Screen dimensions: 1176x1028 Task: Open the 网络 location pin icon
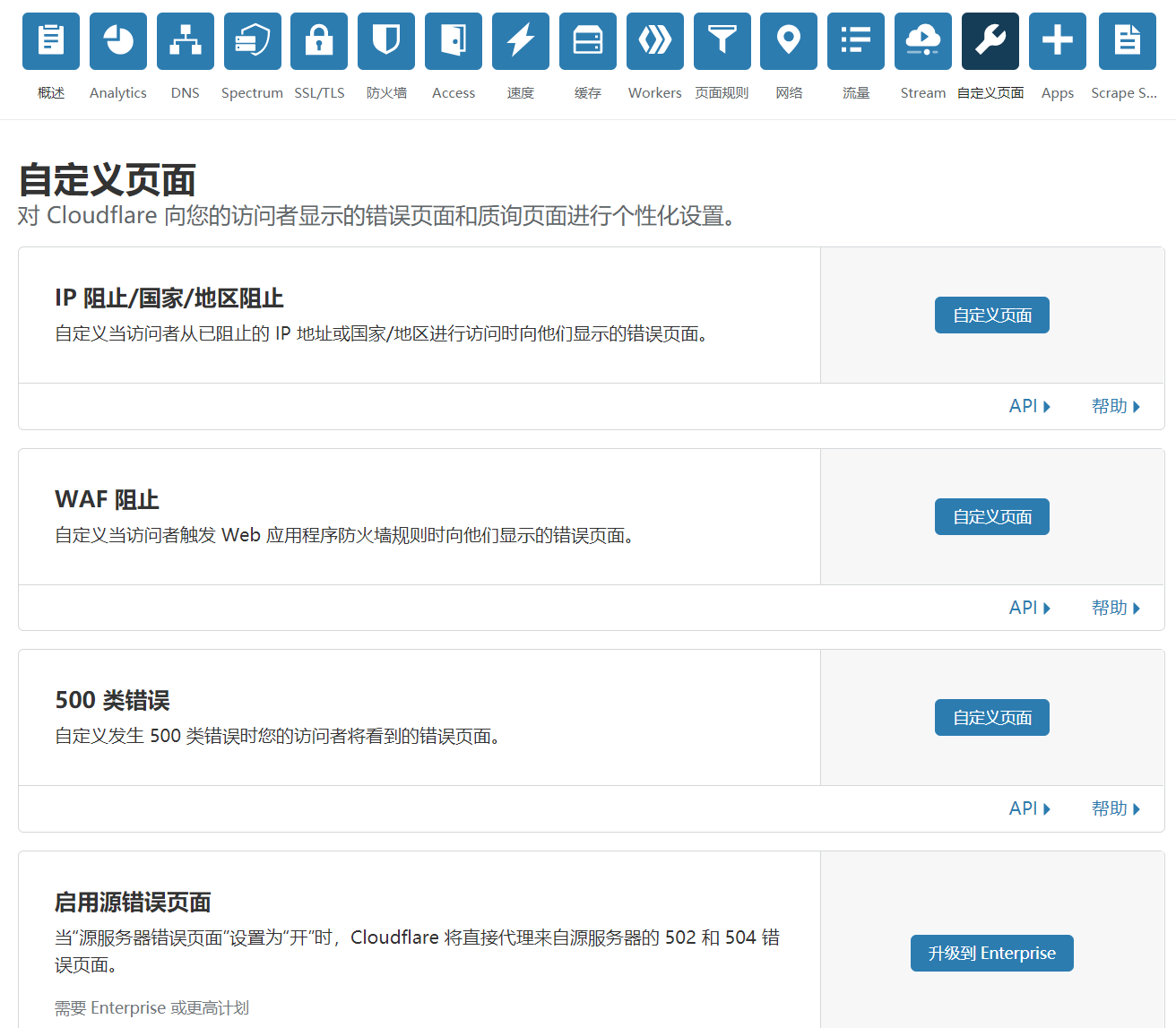pos(789,41)
